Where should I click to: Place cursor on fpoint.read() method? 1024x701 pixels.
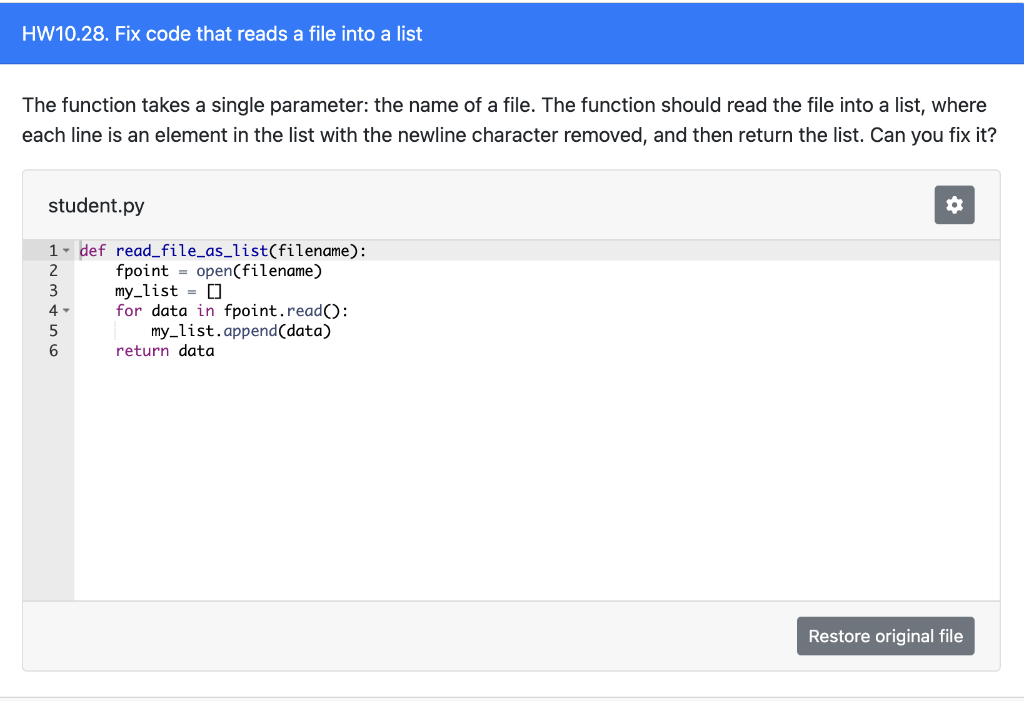(304, 311)
